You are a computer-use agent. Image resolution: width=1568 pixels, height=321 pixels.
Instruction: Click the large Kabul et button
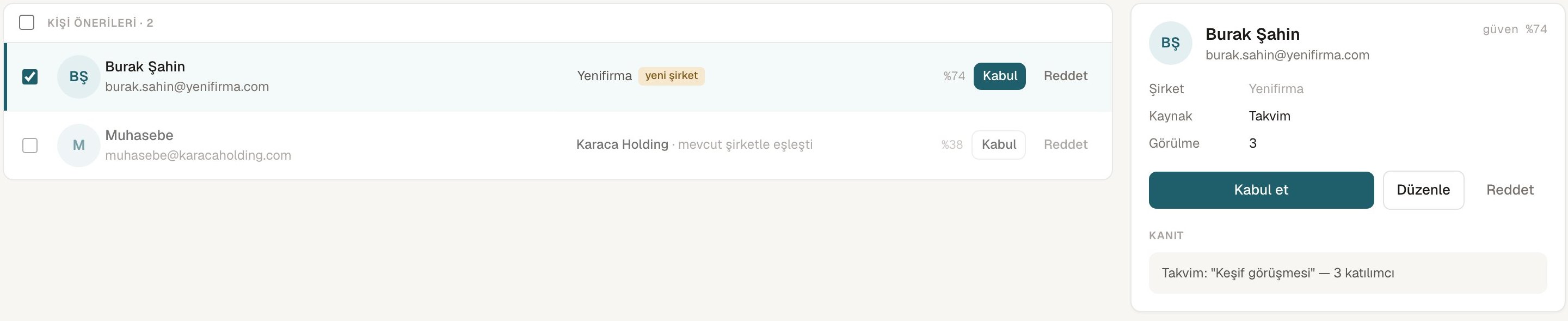click(x=1260, y=190)
